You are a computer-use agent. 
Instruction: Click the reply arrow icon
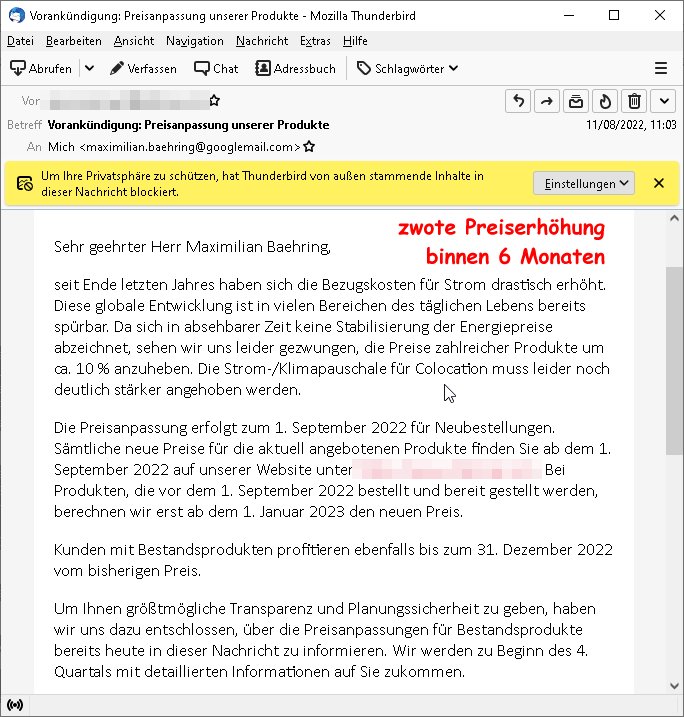pos(518,101)
